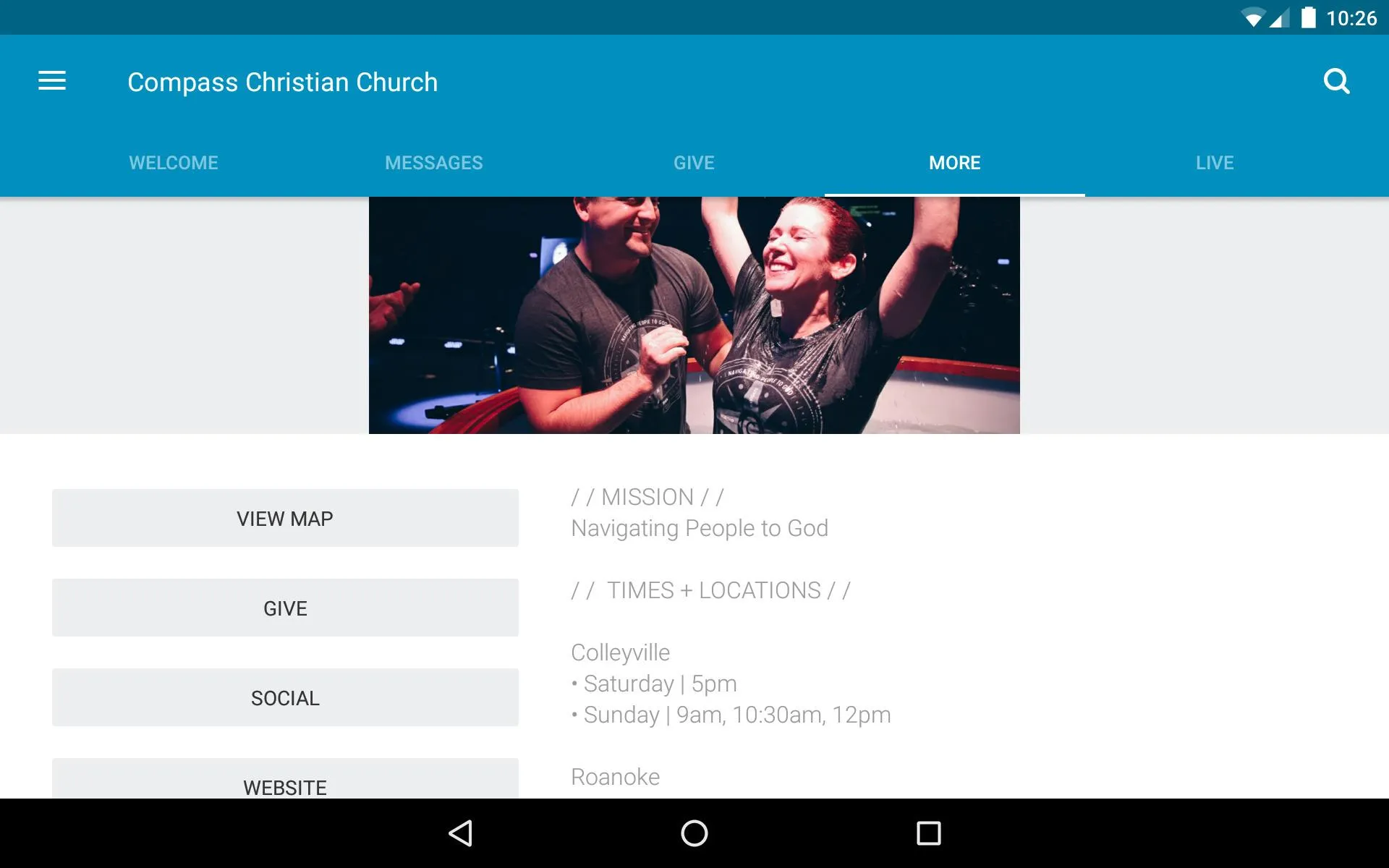Tap the "Navigating People to God" text
This screenshot has height=868, width=1389.
point(700,528)
